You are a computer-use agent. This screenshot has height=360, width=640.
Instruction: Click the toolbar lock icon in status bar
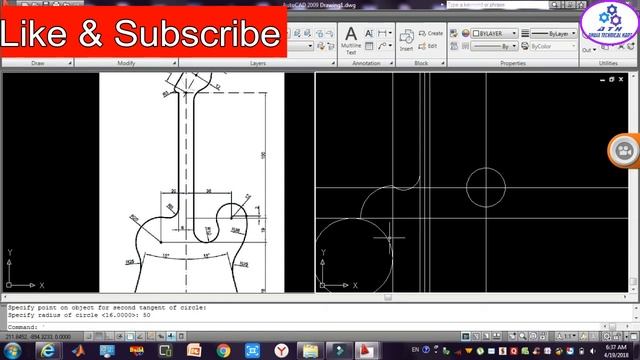pos(616,336)
